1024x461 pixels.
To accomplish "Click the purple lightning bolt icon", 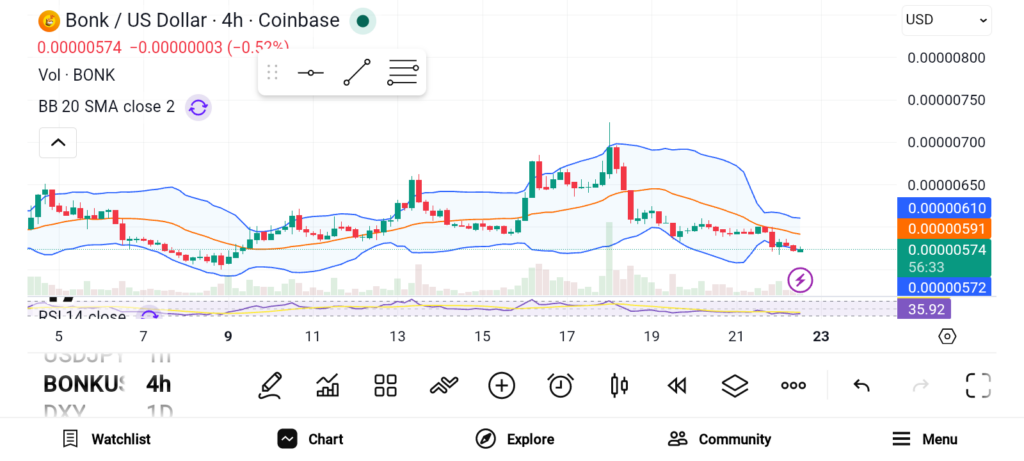I will tap(800, 280).
